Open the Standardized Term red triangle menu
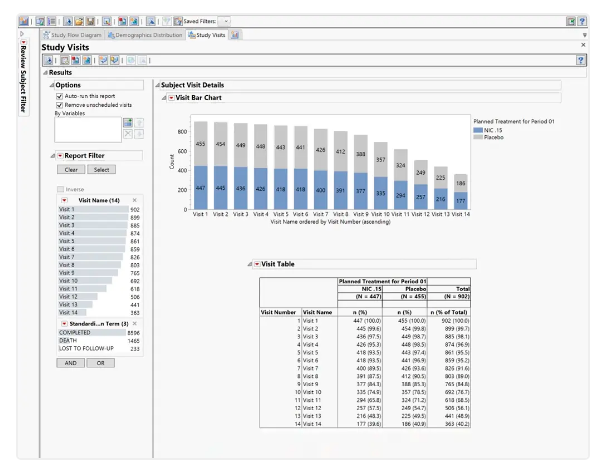600x465 pixels. click(64, 324)
